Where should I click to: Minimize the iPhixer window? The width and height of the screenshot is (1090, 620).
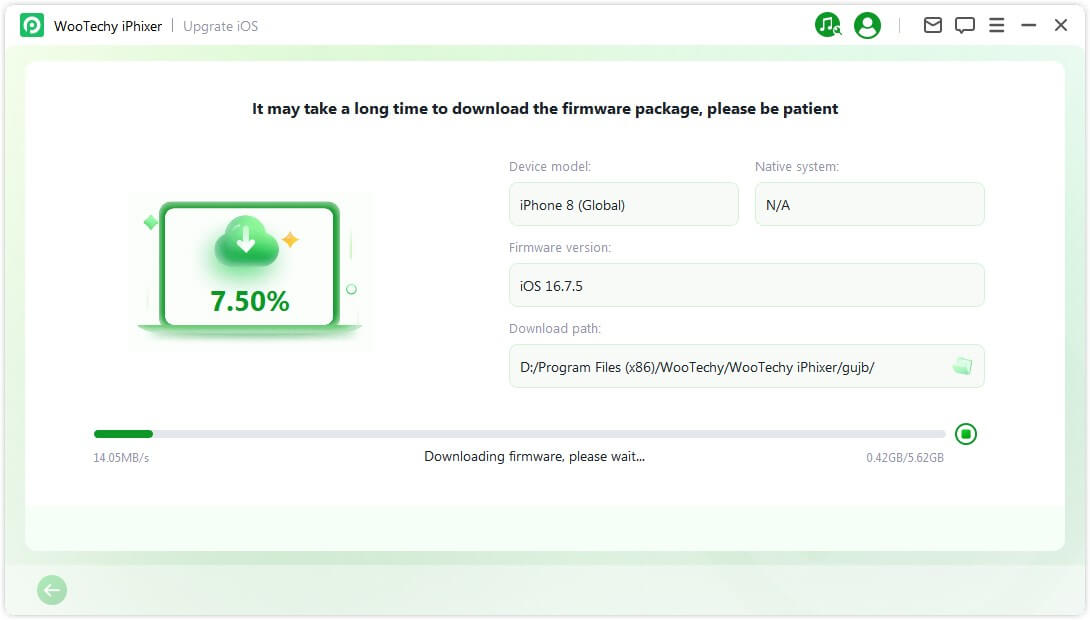(x=1028, y=26)
